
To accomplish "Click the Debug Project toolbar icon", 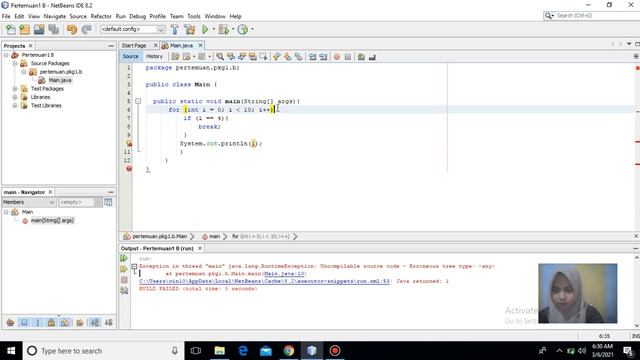I will click(x=224, y=29).
